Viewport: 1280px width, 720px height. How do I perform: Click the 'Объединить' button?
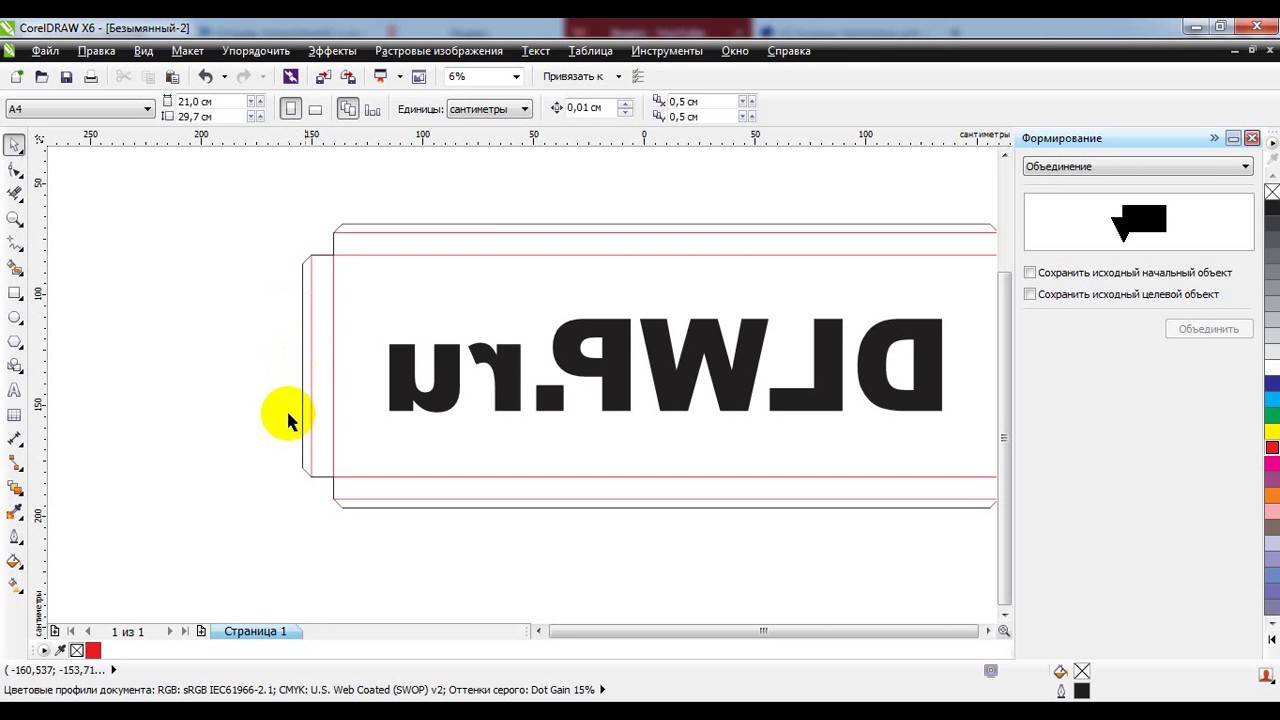pyautogui.click(x=1209, y=329)
